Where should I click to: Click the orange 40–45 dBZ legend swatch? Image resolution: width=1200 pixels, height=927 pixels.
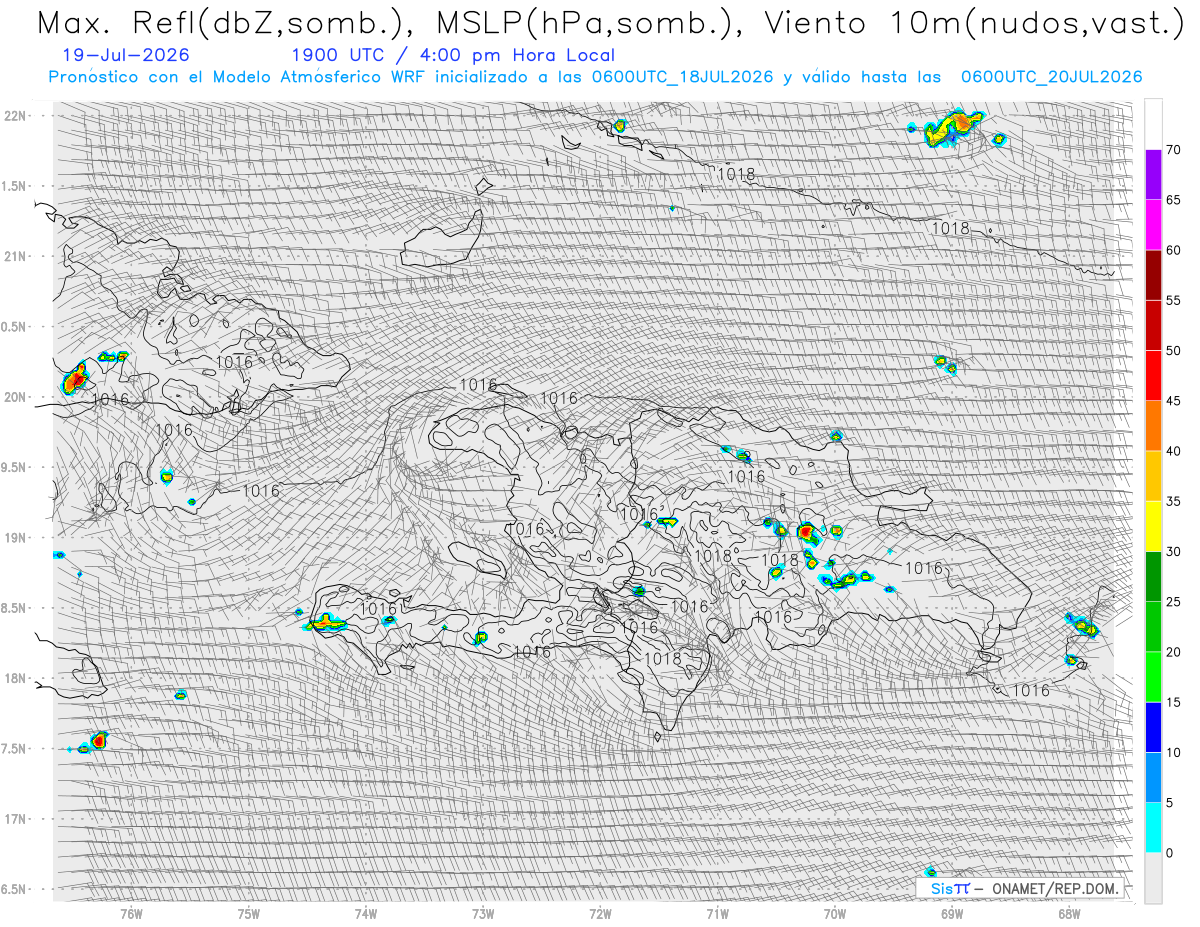[1153, 426]
